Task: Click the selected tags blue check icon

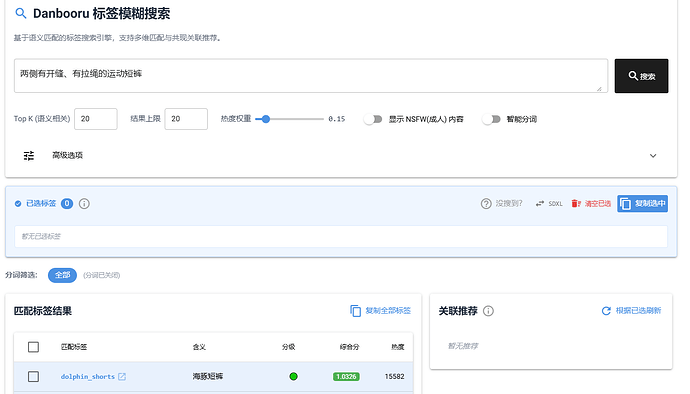Action: (x=18, y=203)
